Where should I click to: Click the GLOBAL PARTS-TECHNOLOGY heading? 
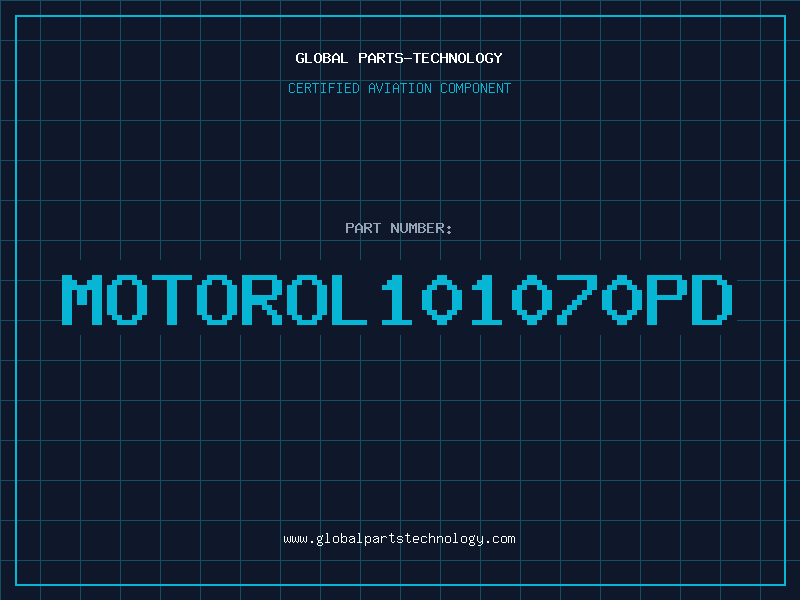pyautogui.click(x=399, y=58)
